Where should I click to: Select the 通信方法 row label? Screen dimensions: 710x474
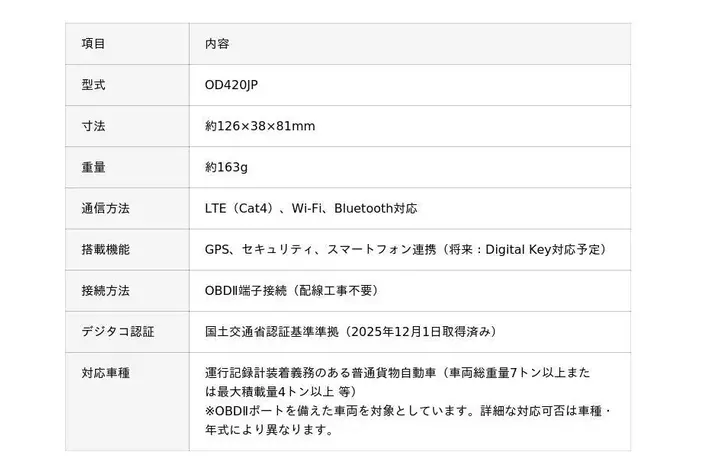click(x=105, y=208)
